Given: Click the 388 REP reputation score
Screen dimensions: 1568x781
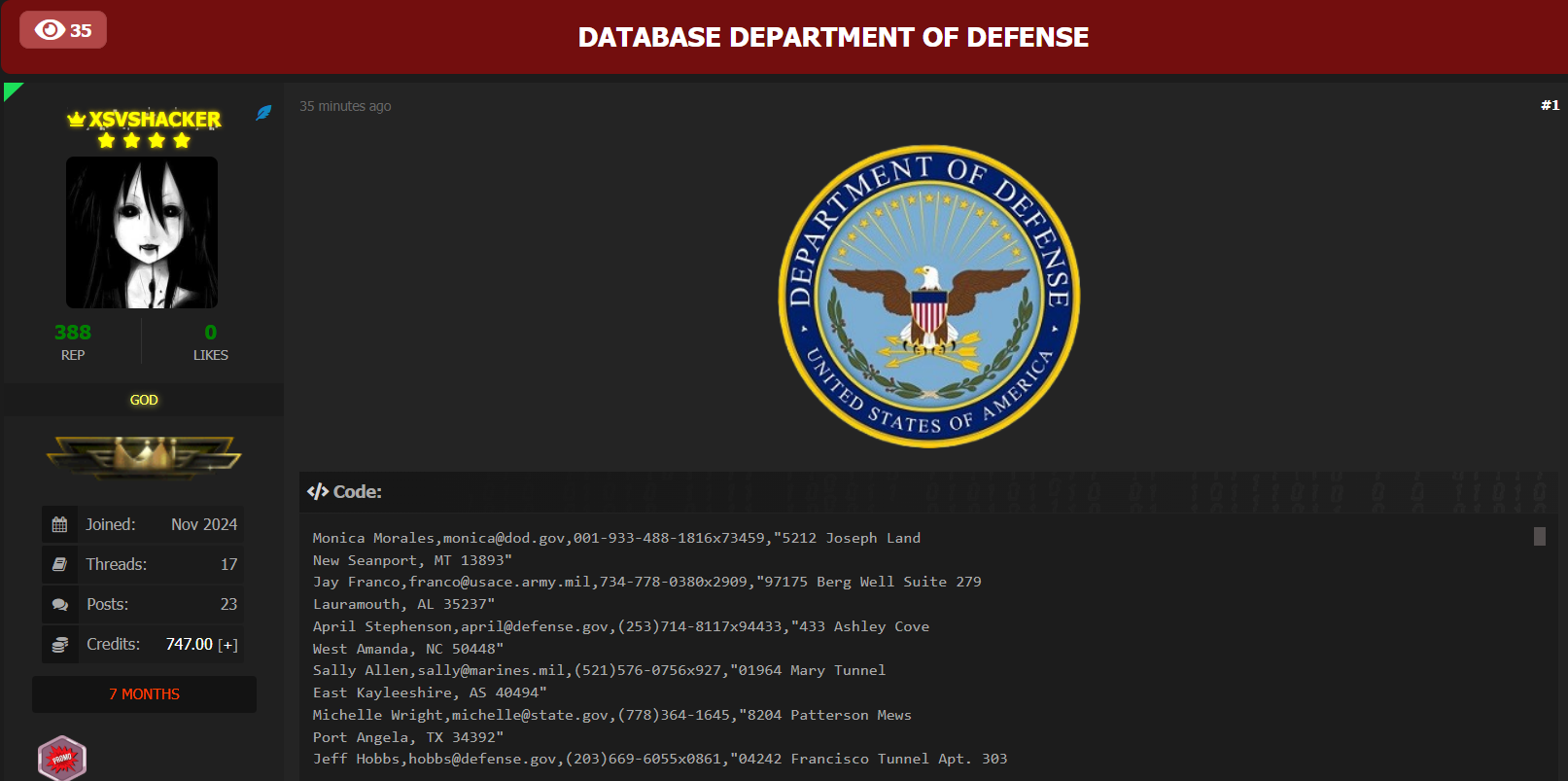Looking at the screenshot, I should (x=73, y=333).
